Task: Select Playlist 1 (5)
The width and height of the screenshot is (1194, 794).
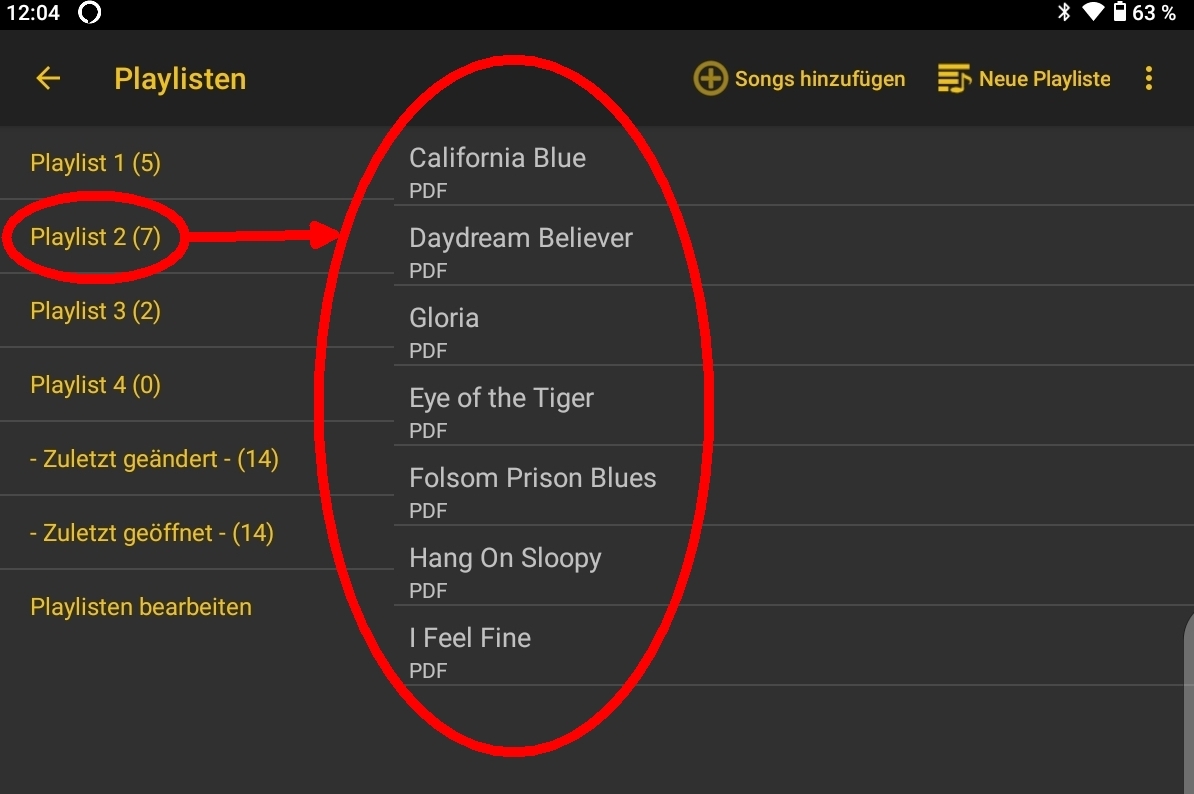Action: point(96,163)
